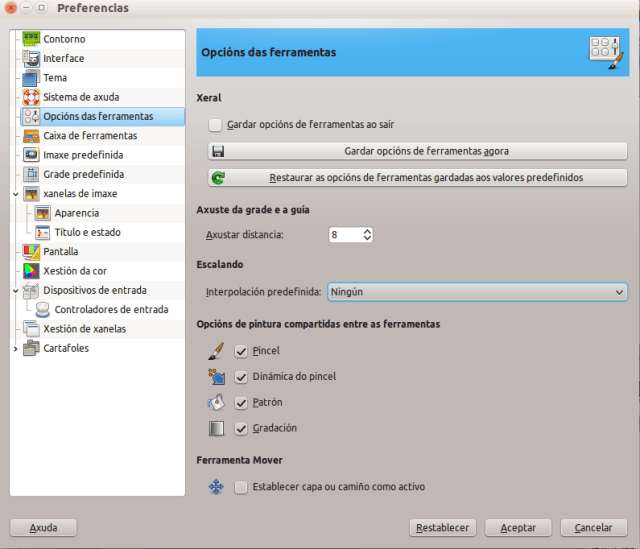Enable Gardar opcións de ferramentas ao saír
The height and width of the screenshot is (549, 640).
point(215,124)
